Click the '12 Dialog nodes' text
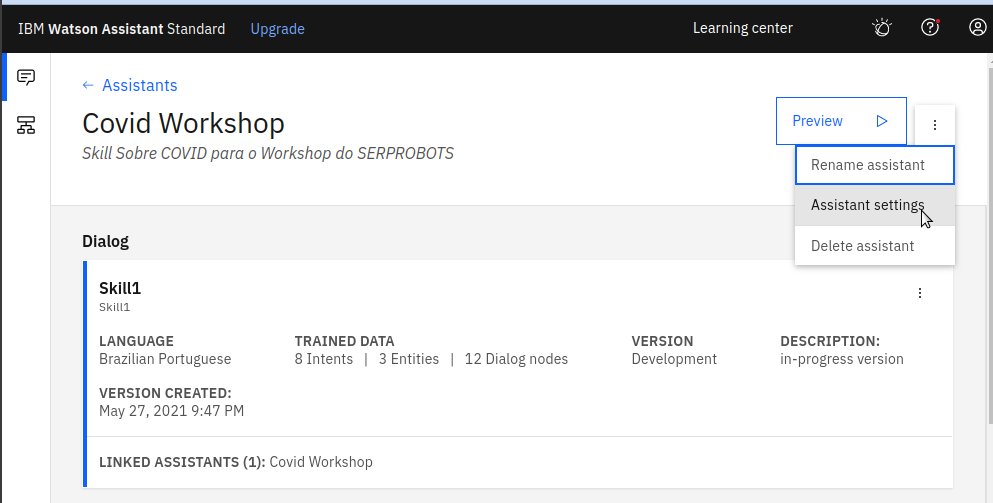993x503 pixels. tap(516, 359)
